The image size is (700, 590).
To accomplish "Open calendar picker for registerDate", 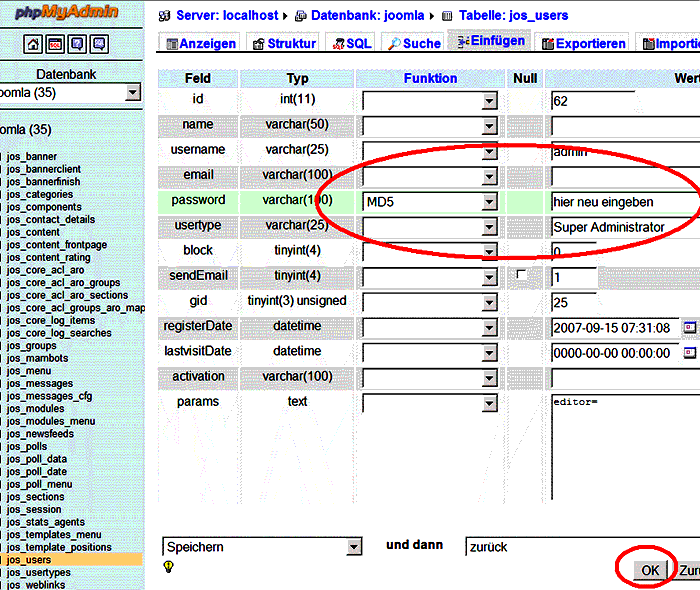I will click(x=689, y=328).
